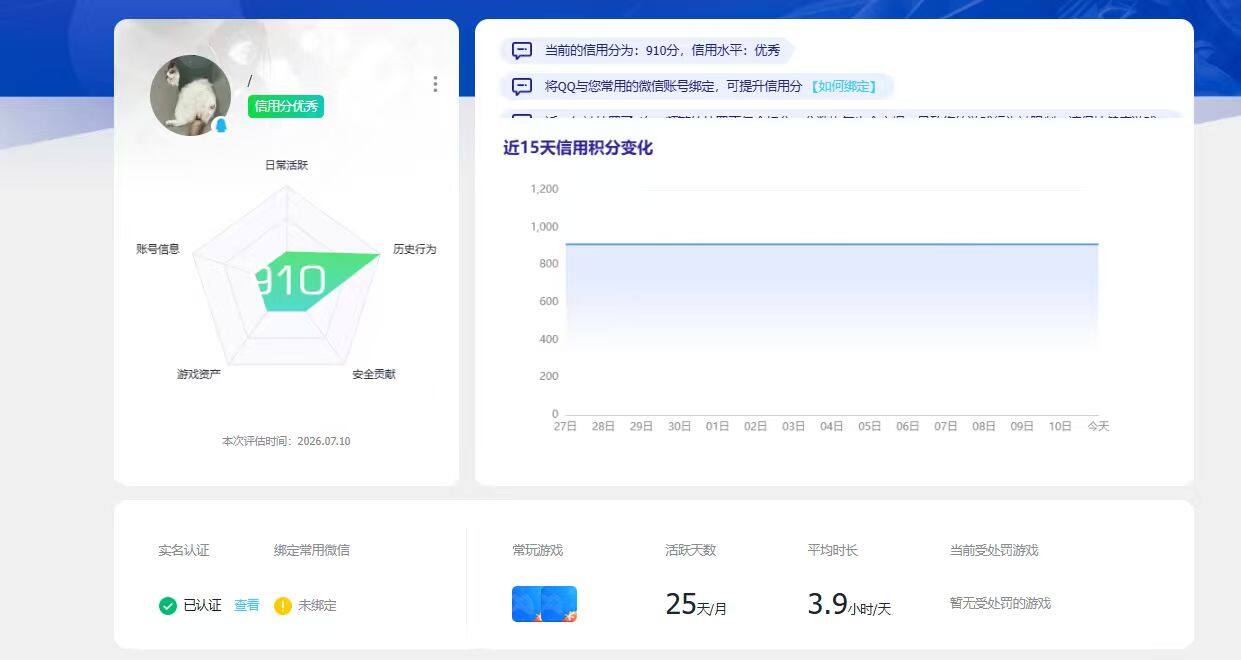This screenshot has height=660, width=1241.
Task: Click the 1,200 value on the chart axis
Action: click(544, 189)
